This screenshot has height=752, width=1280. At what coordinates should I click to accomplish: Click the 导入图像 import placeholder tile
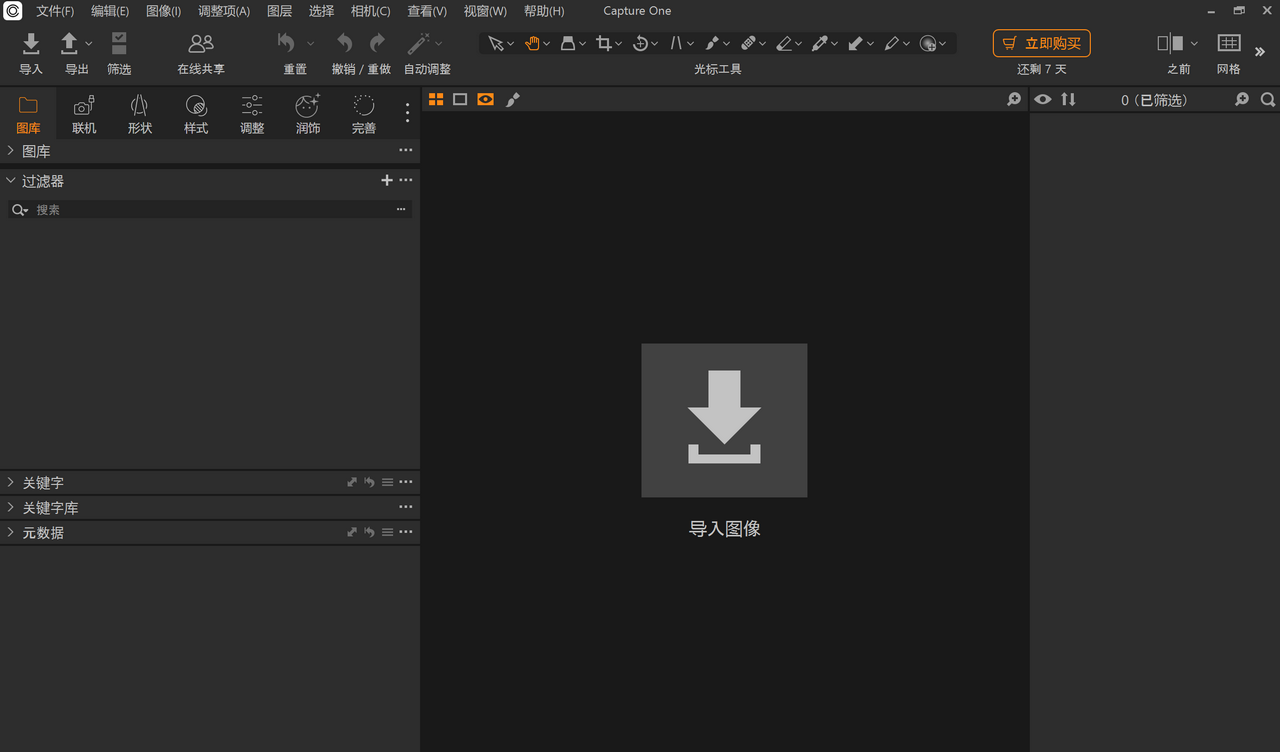pos(724,420)
